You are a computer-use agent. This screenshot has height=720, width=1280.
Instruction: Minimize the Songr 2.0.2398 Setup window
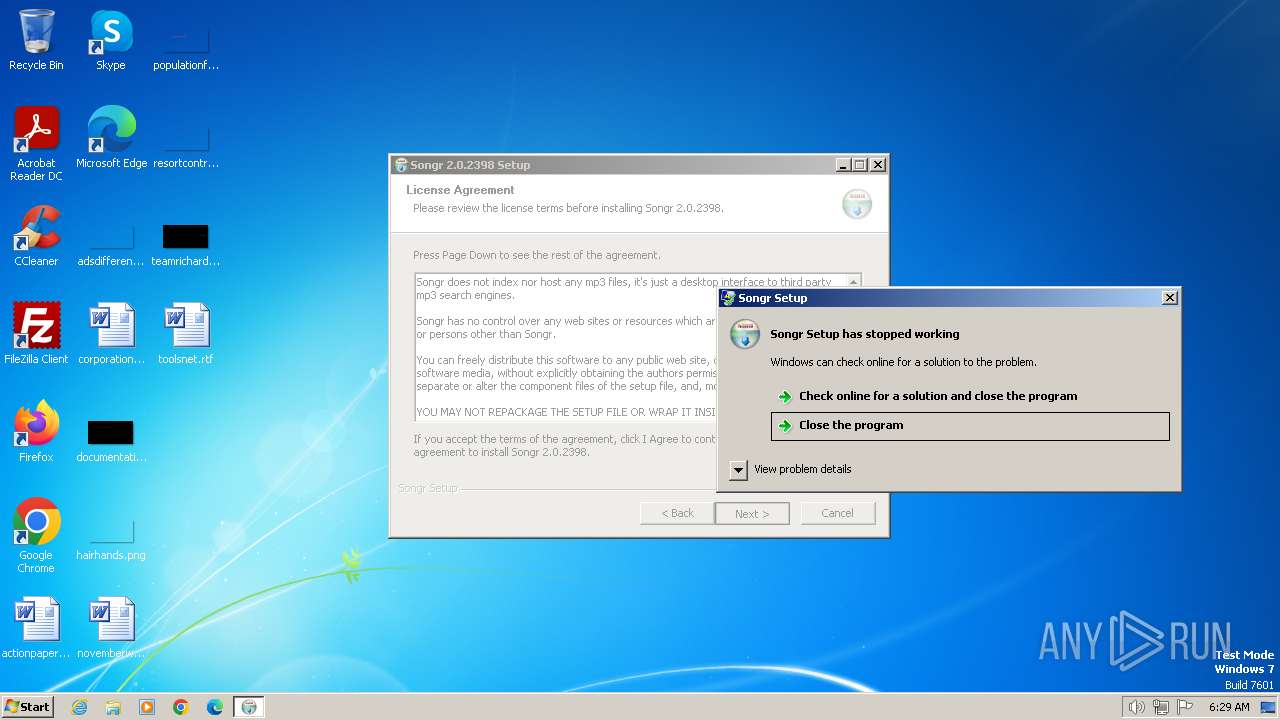842,165
